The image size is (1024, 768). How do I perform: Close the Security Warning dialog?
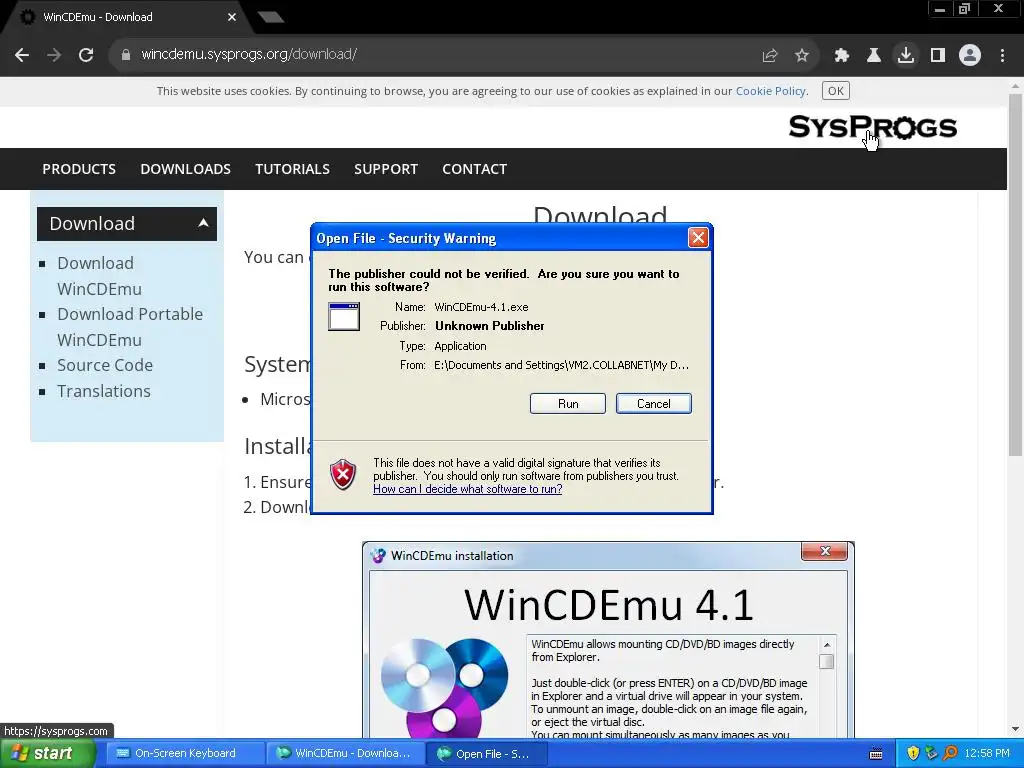pos(698,238)
